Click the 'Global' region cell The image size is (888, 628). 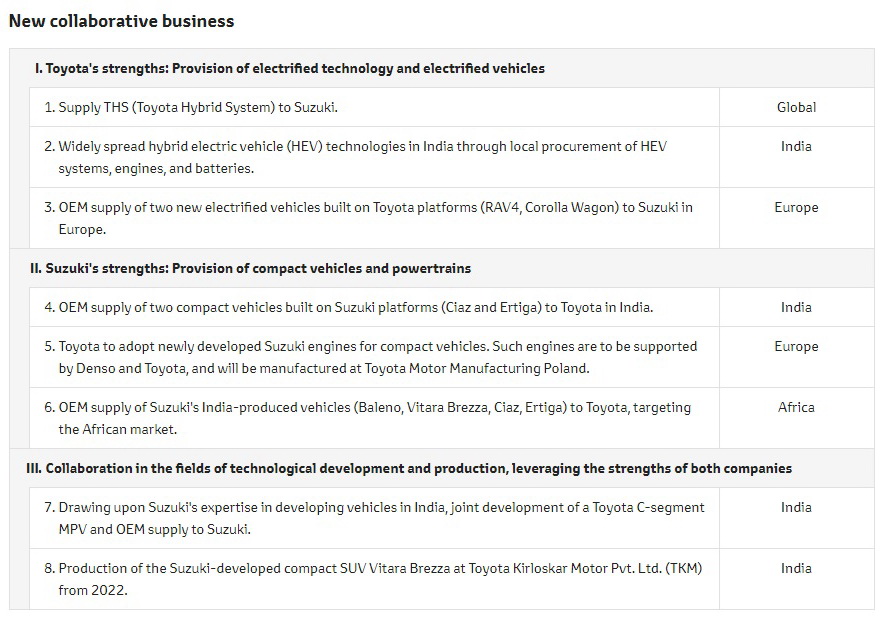(796, 107)
